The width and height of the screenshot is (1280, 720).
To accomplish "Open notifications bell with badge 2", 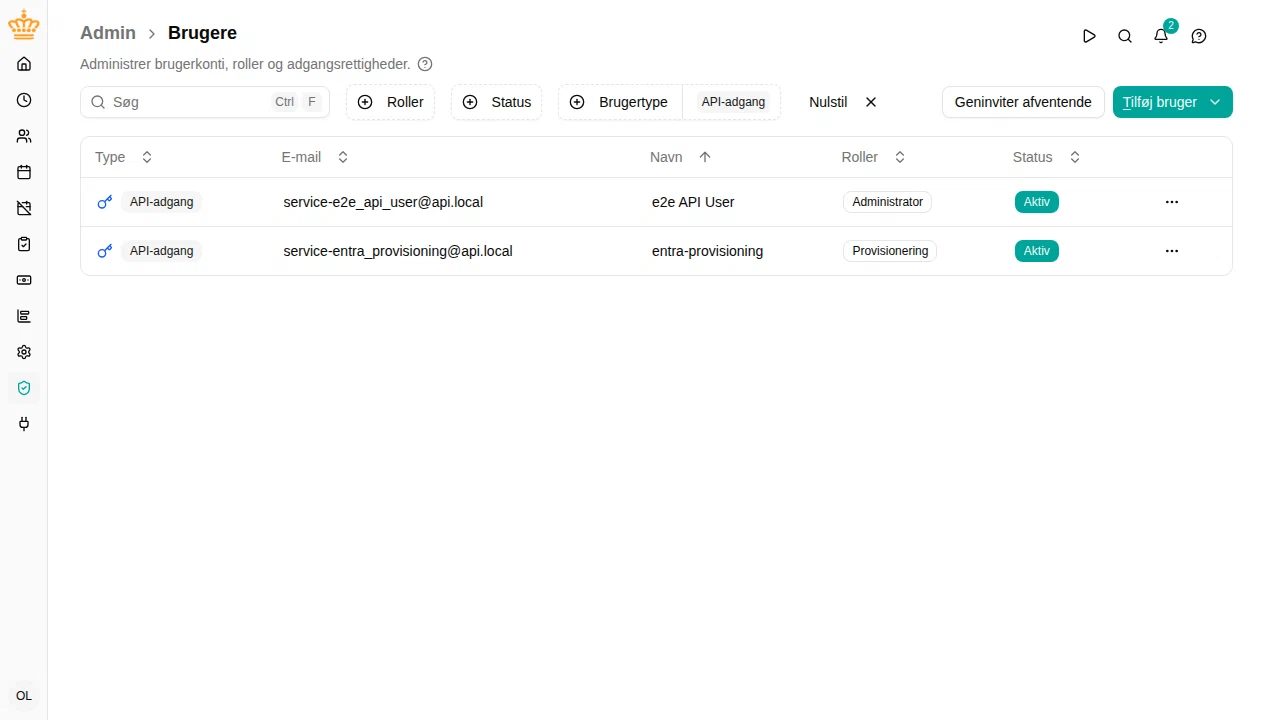I will click(x=1161, y=36).
